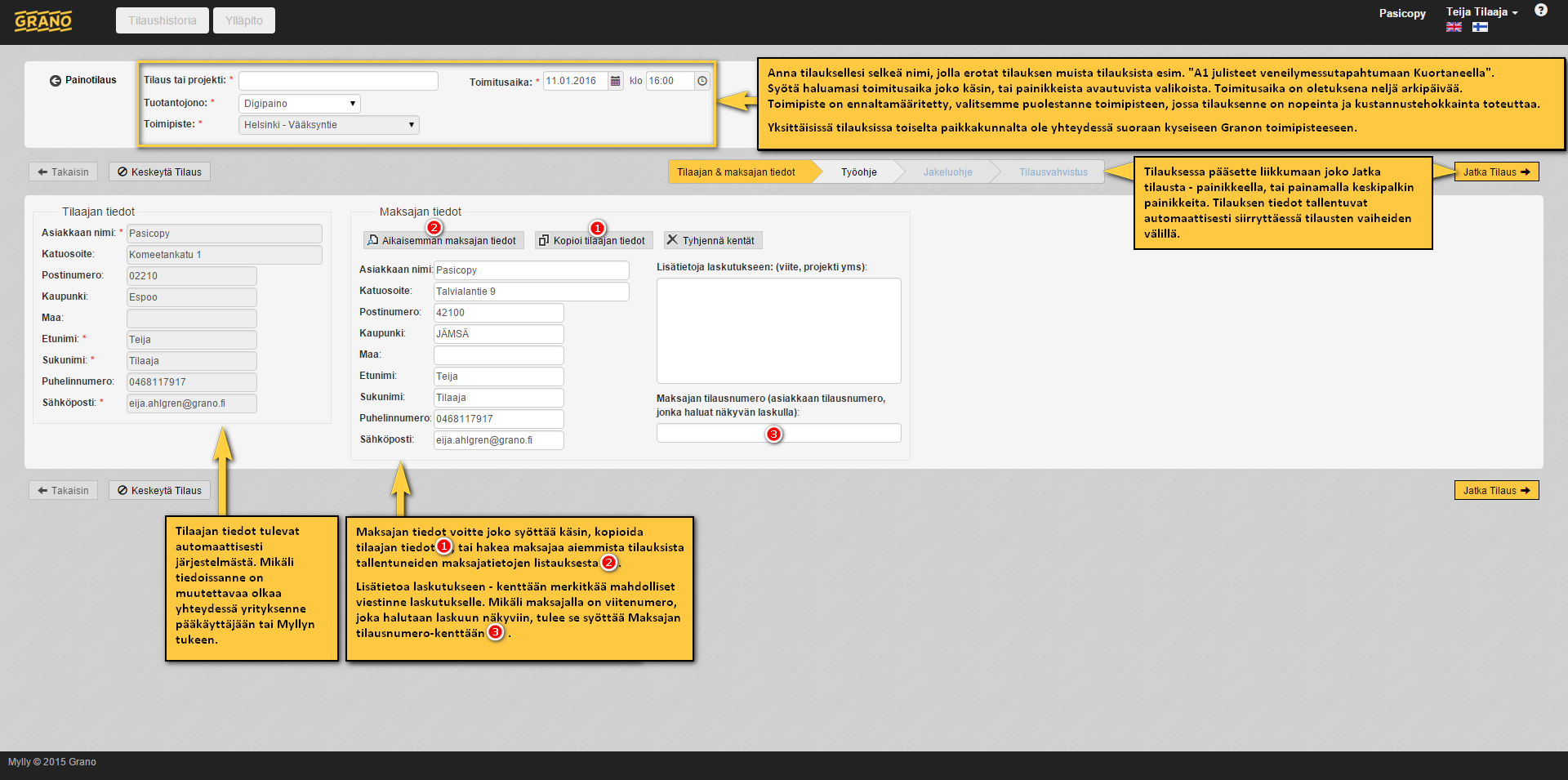Click the Lisätietoja laskutukseen text area

(778, 331)
